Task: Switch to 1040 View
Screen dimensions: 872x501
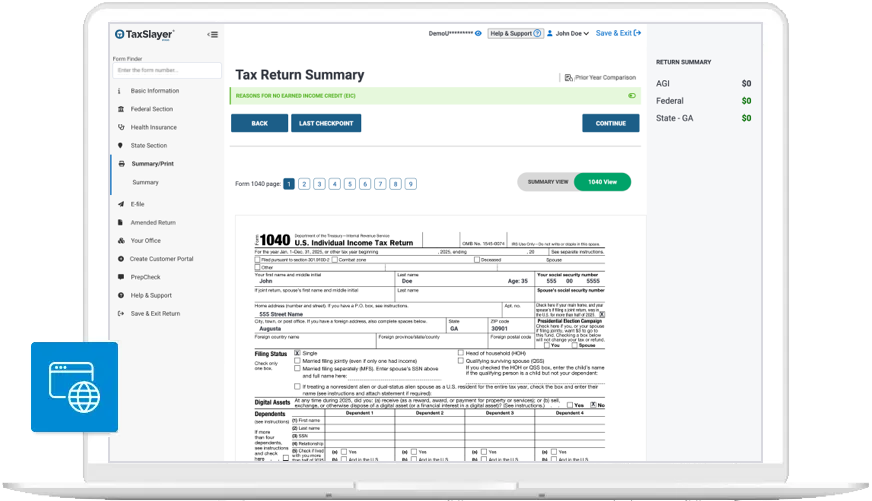Action: [x=609, y=182]
